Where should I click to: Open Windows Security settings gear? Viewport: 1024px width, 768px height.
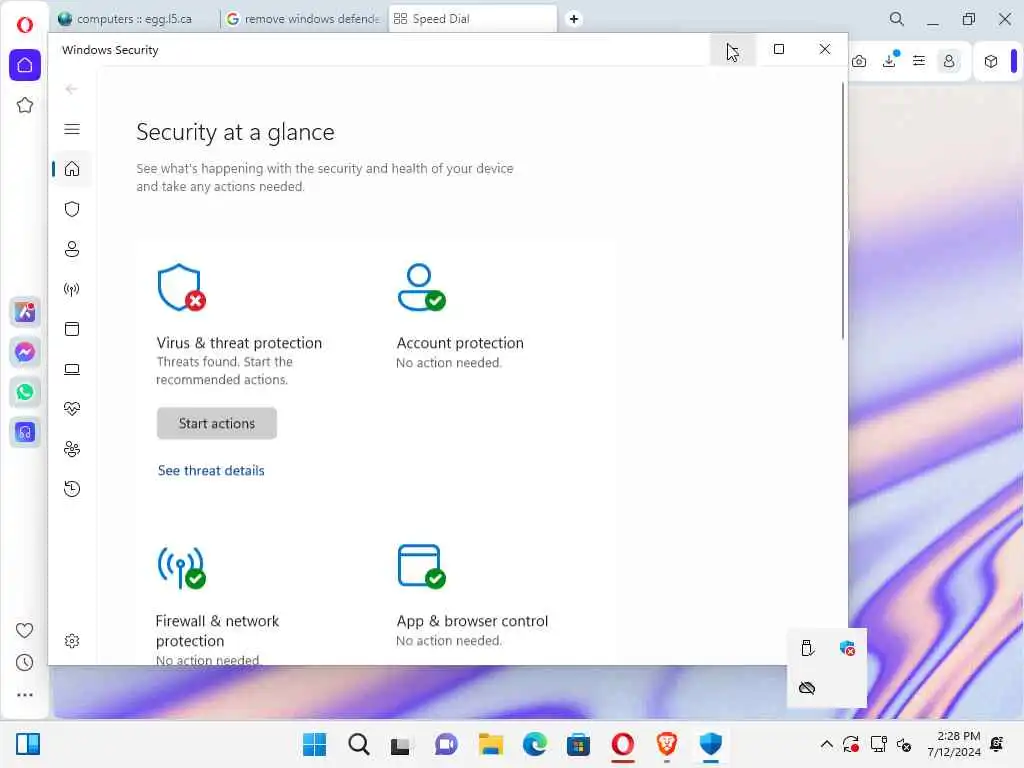pyautogui.click(x=72, y=641)
